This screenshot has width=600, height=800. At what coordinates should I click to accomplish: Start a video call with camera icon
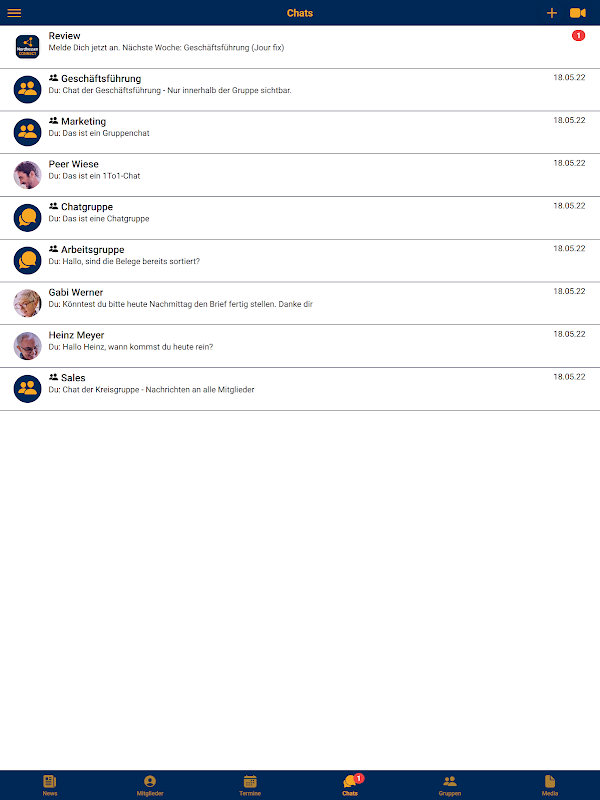[x=578, y=13]
